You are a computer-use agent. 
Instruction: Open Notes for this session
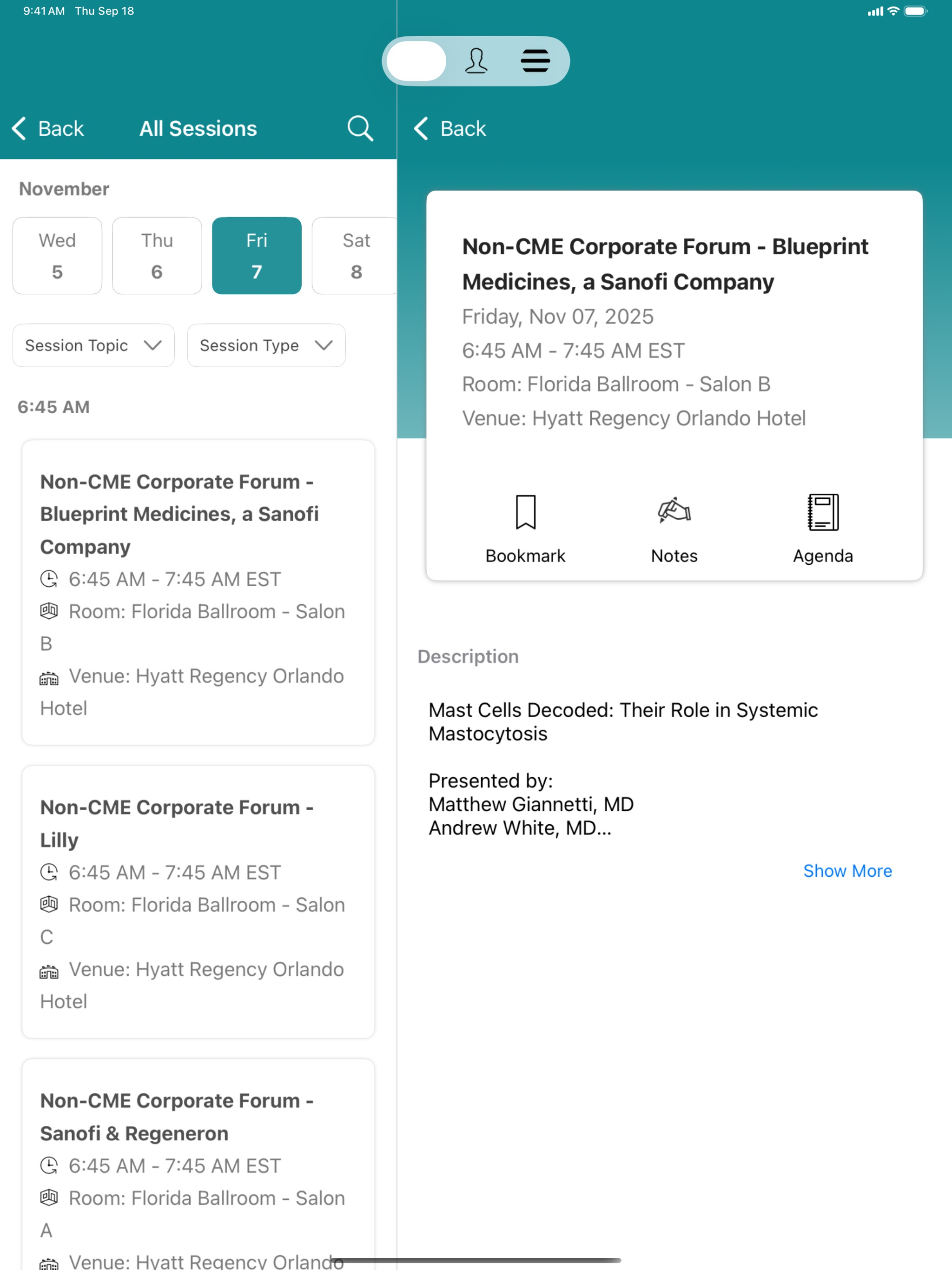tap(674, 529)
